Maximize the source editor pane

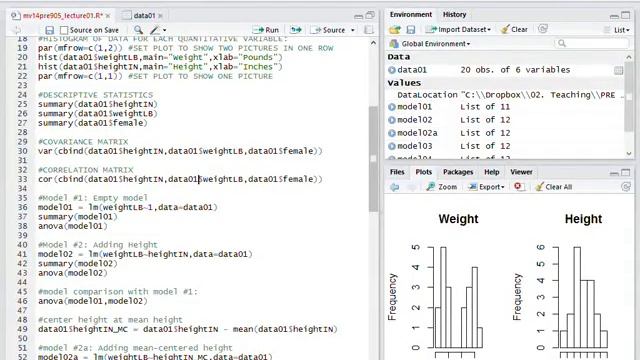370,16
